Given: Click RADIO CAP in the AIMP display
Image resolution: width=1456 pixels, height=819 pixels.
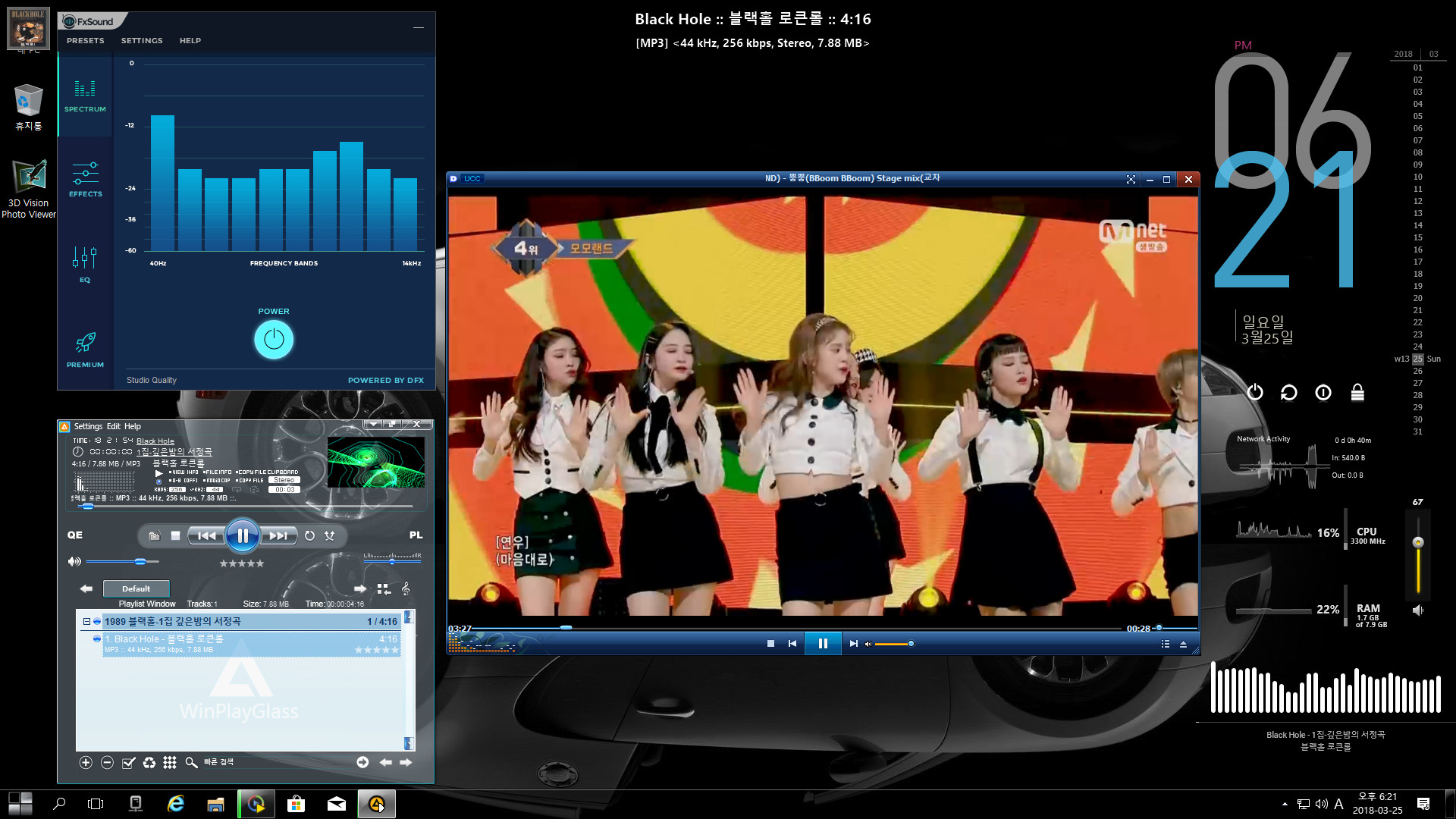Looking at the screenshot, I should 217,480.
